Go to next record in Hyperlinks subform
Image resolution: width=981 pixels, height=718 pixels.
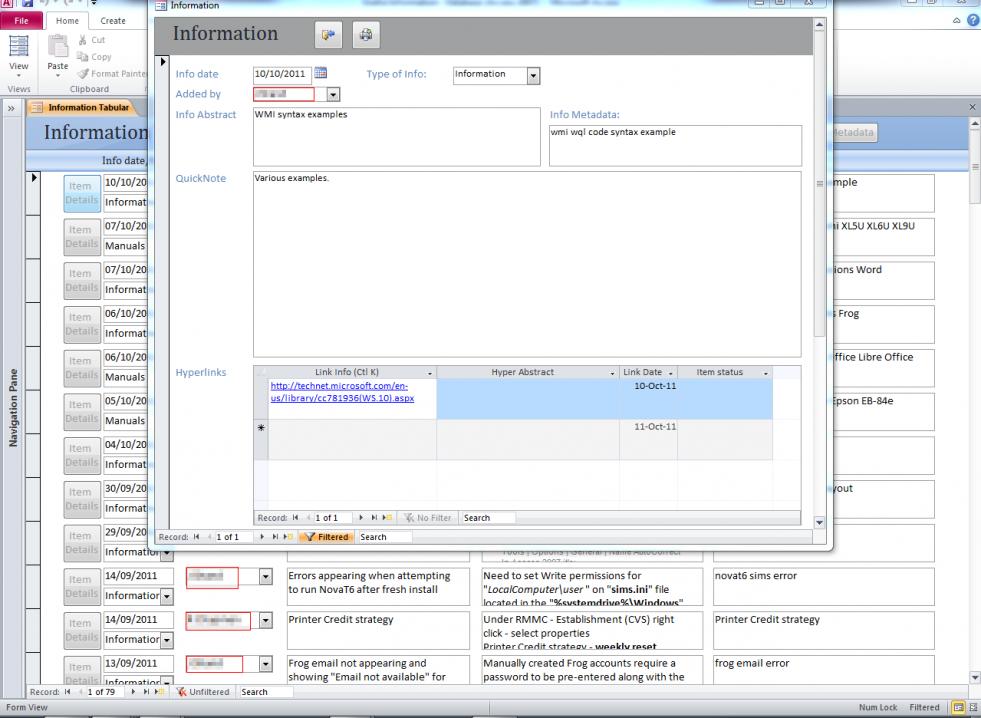361,518
